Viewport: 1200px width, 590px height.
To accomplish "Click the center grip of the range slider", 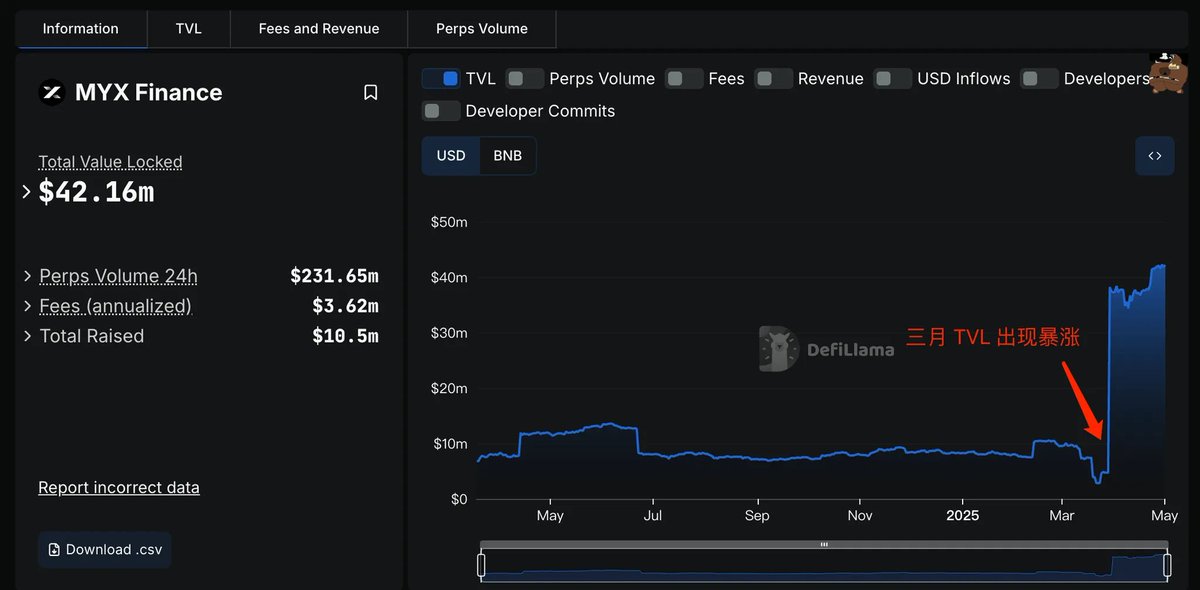I will tap(824, 545).
